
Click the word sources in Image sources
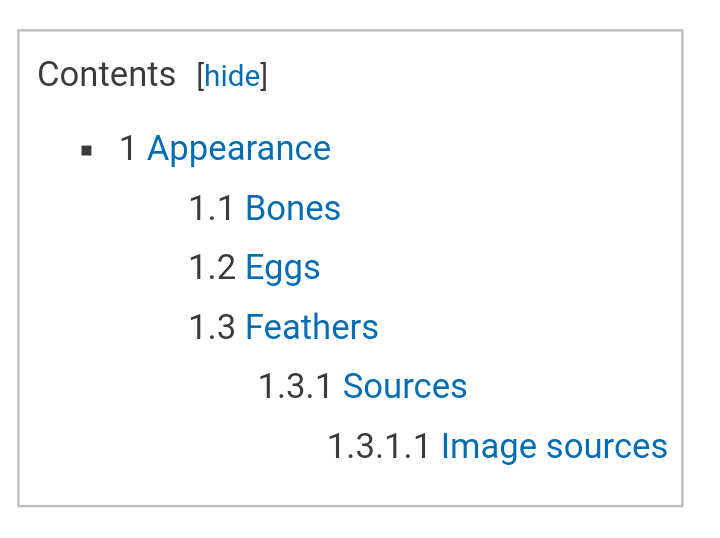point(607,448)
